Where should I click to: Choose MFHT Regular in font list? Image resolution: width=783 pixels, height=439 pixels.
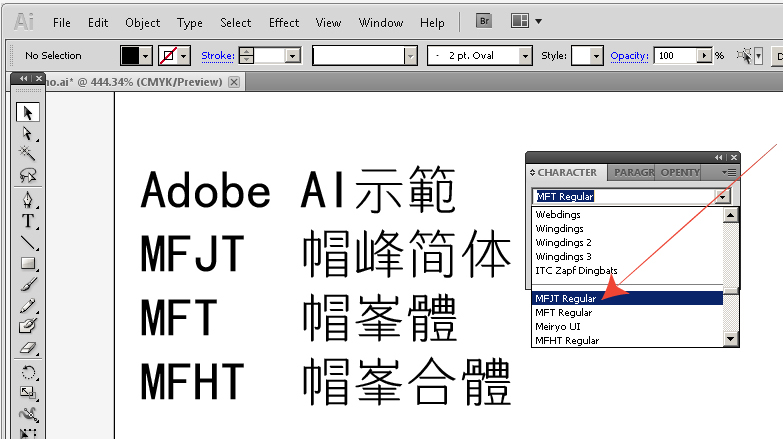point(627,341)
